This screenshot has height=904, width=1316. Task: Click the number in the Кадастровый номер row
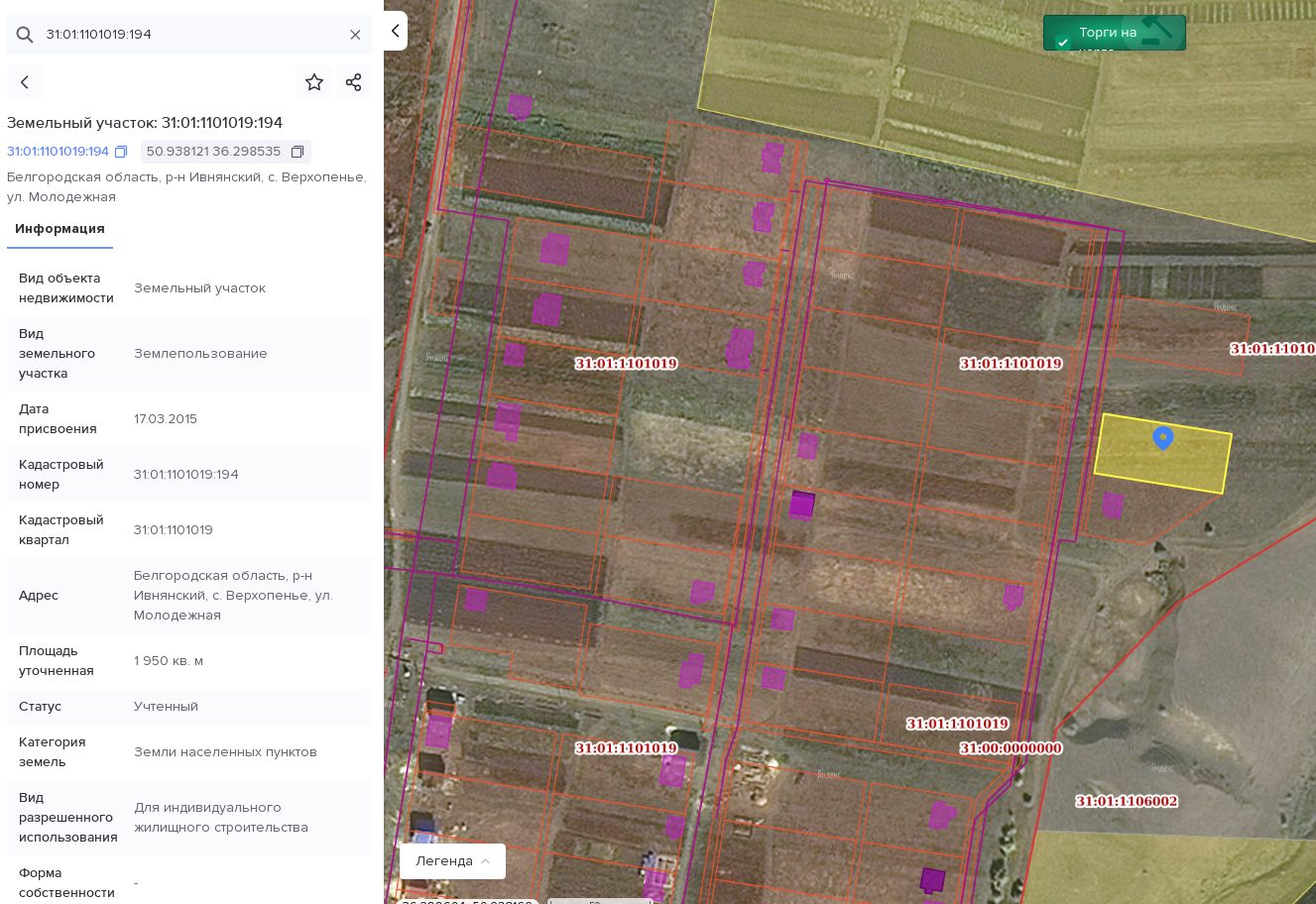click(186, 475)
